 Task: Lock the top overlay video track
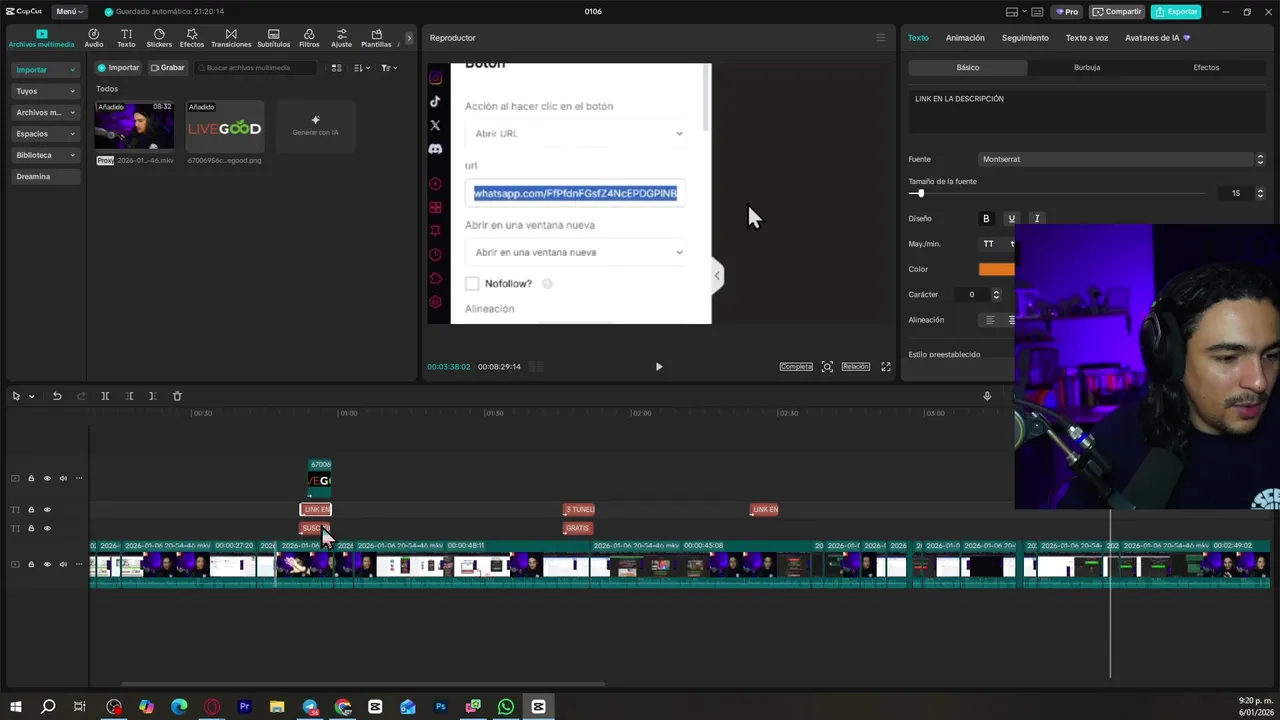31,478
